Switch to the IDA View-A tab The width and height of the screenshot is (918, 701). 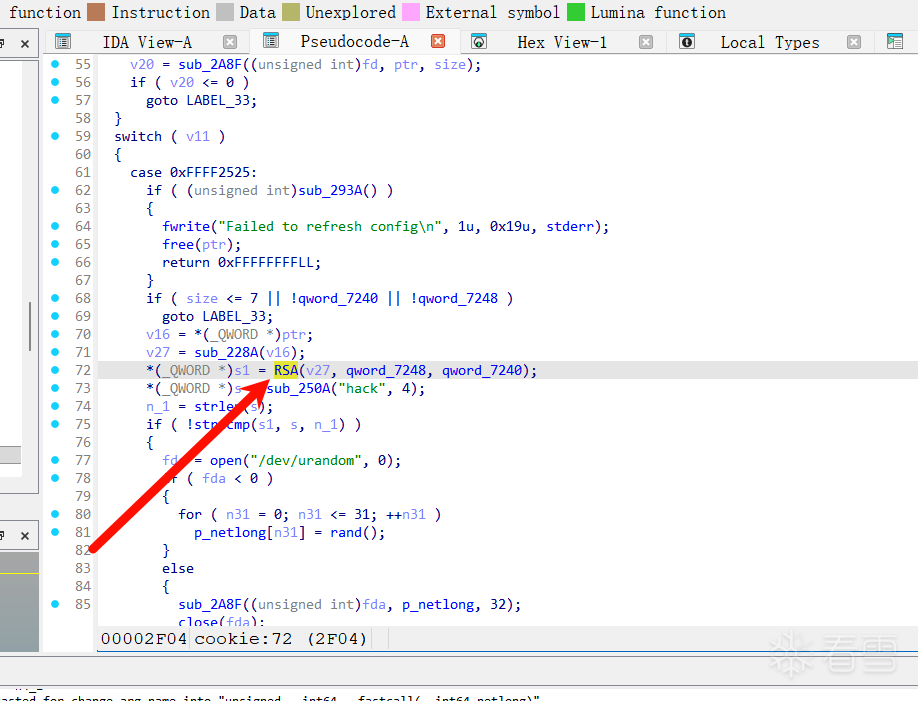click(147, 42)
